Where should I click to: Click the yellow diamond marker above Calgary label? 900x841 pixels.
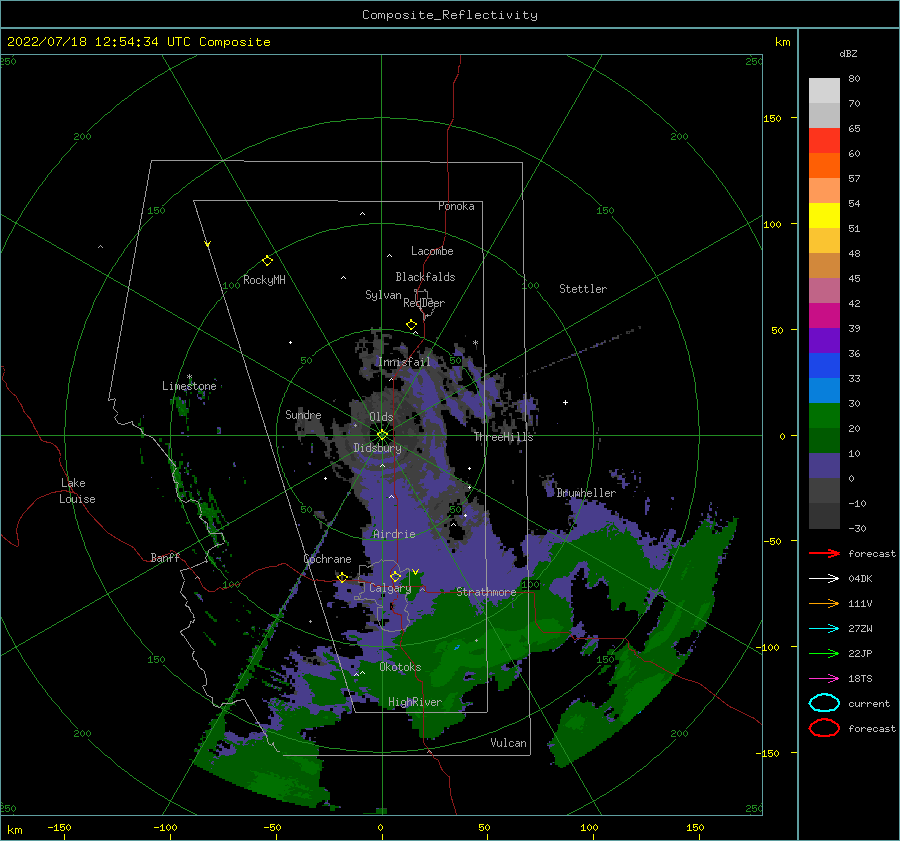click(x=395, y=576)
